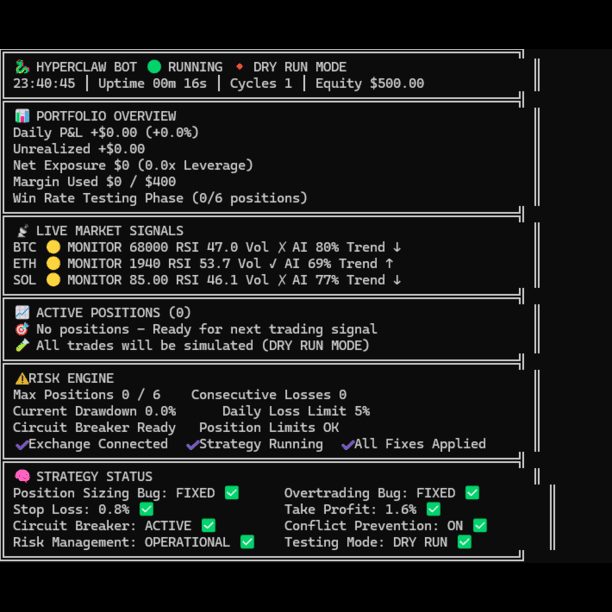
Task: Click the dragon icon beside HYPERCLAW BOT
Action: 22,67
